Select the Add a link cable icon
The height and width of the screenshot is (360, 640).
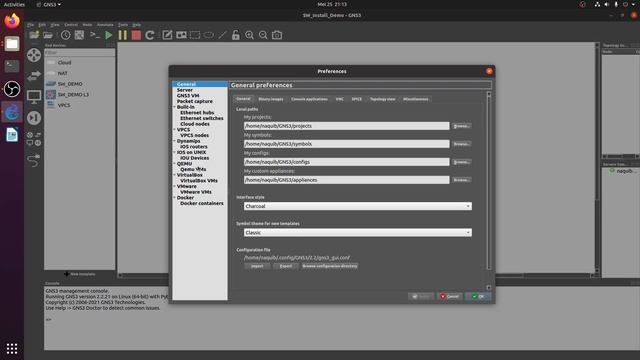(x=34, y=160)
